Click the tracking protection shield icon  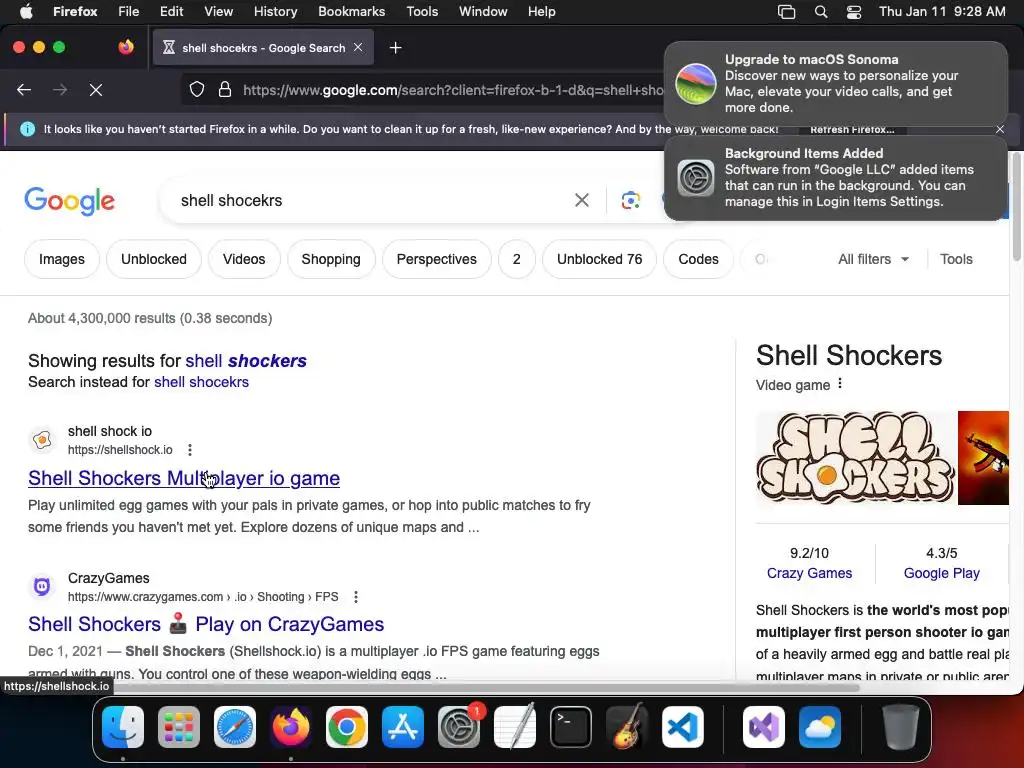(197, 89)
